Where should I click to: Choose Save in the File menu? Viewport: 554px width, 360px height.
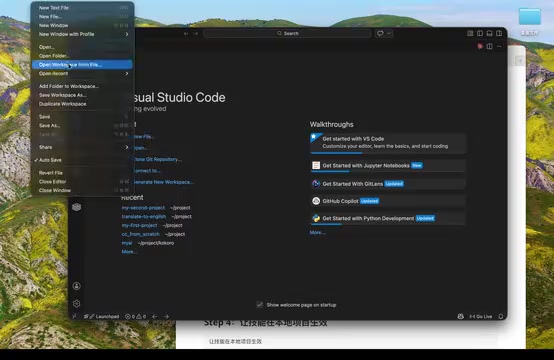click(x=82, y=117)
